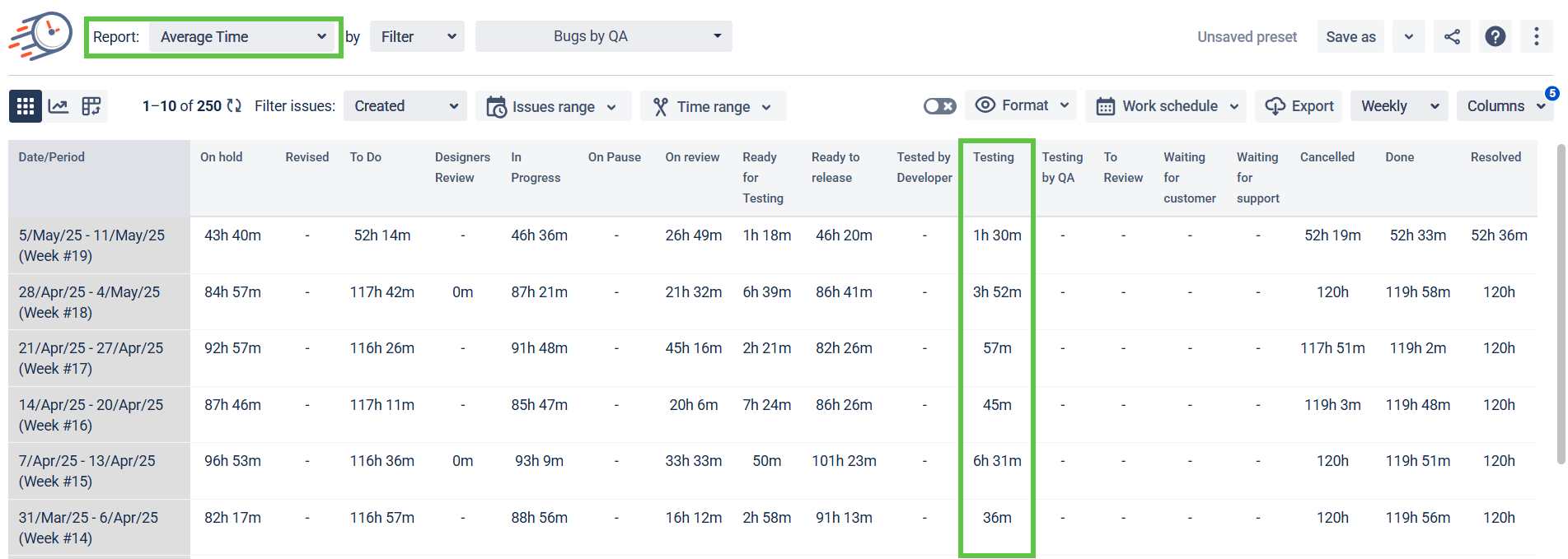Select the Week #16 row label
Viewport: 1568px width, 559px height.
(x=91, y=415)
